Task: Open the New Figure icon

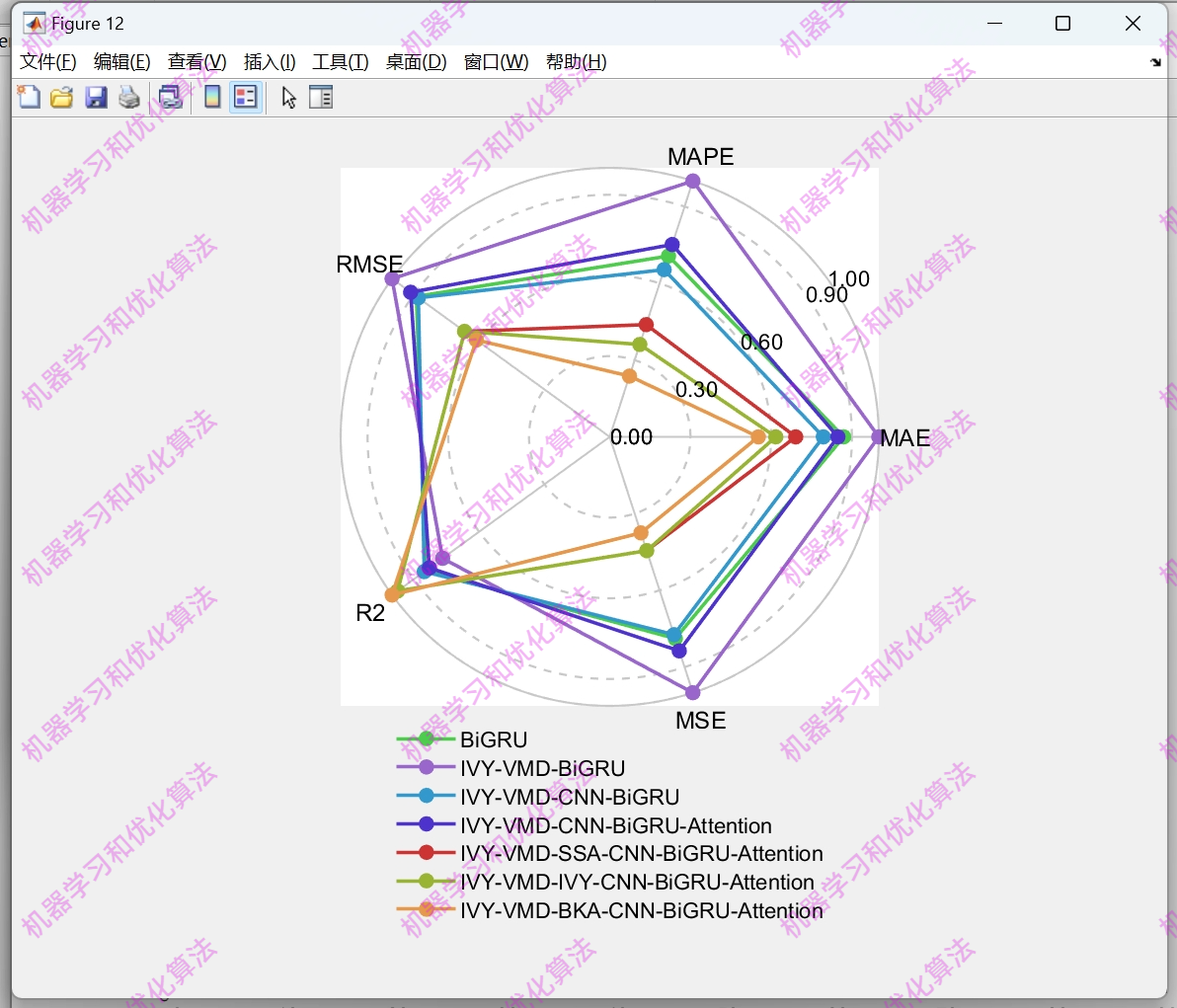Action: 29,97
